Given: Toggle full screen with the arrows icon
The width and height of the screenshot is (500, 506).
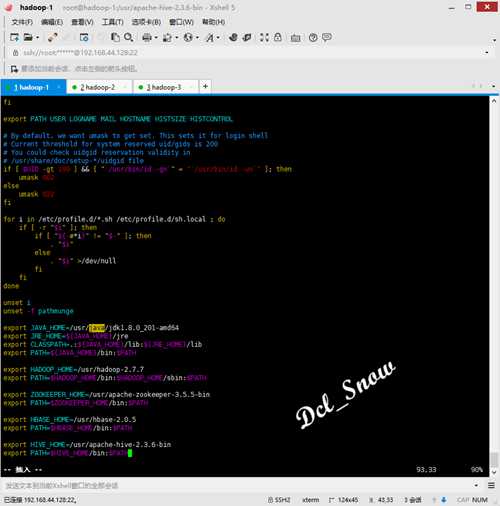Looking at the screenshot, I should [x=264, y=37].
